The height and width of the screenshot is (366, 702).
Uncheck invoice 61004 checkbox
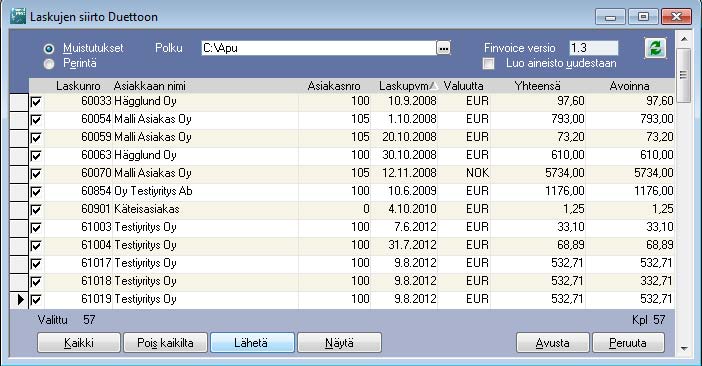[36, 245]
